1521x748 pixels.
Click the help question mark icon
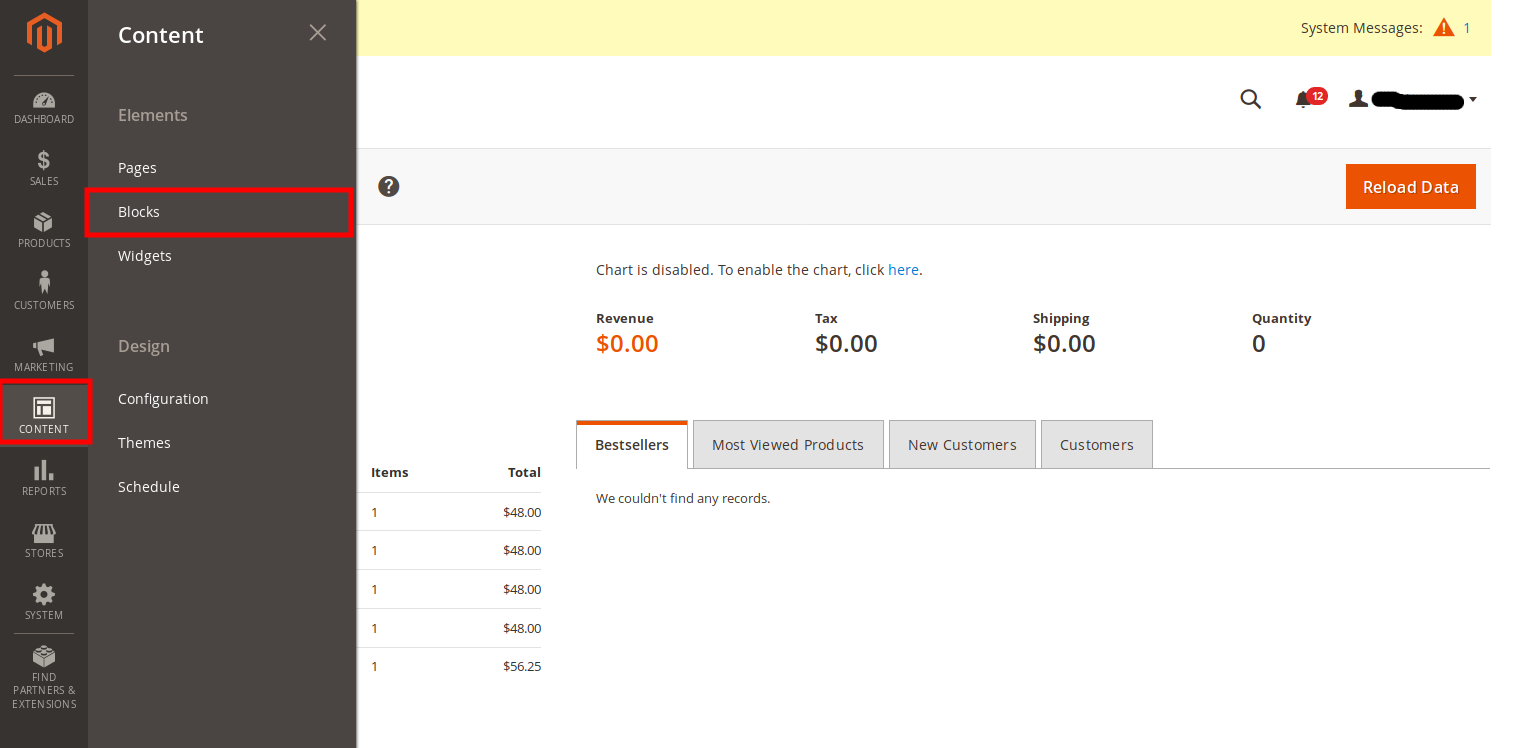click(389, 186)
